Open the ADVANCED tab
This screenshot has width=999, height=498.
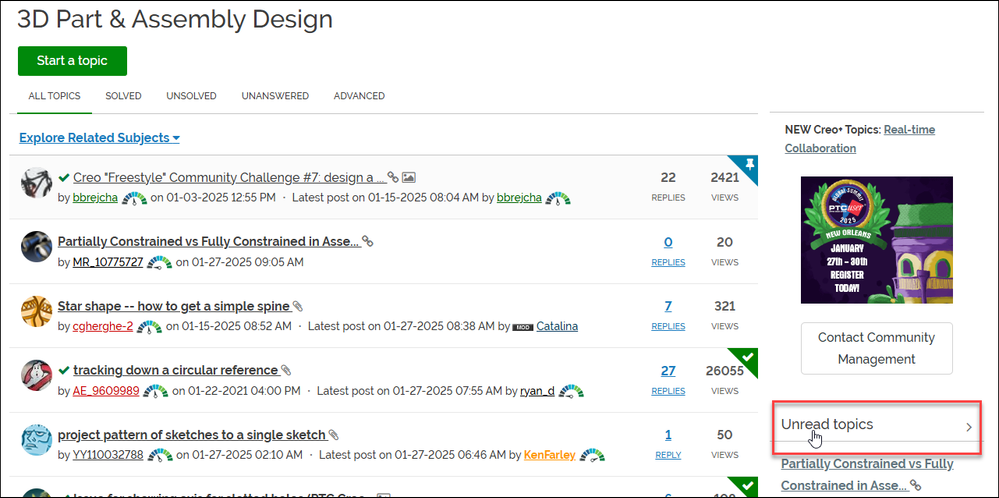click(x=359, y=96)
